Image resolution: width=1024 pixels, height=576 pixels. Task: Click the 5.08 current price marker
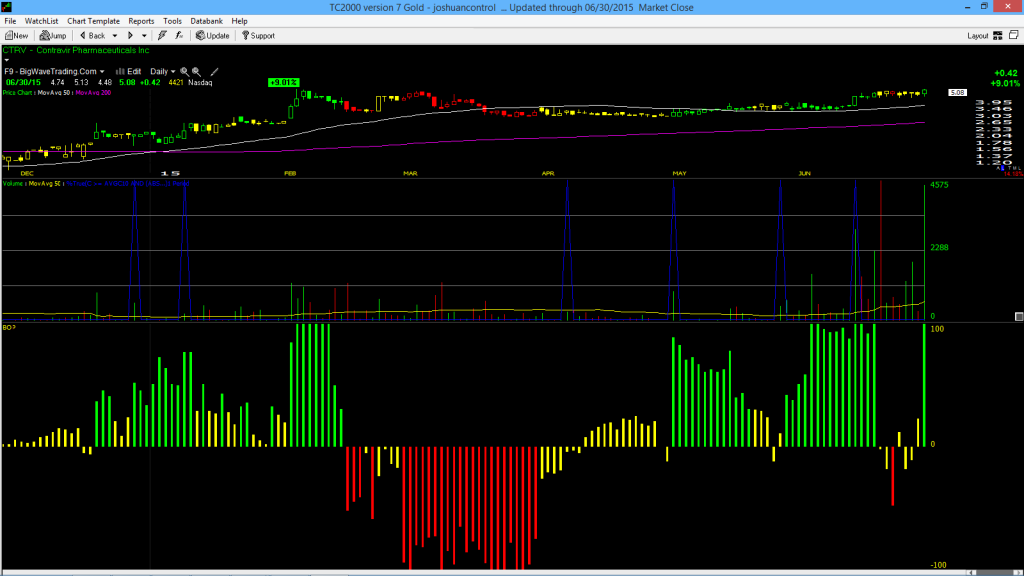click(957, 93)
